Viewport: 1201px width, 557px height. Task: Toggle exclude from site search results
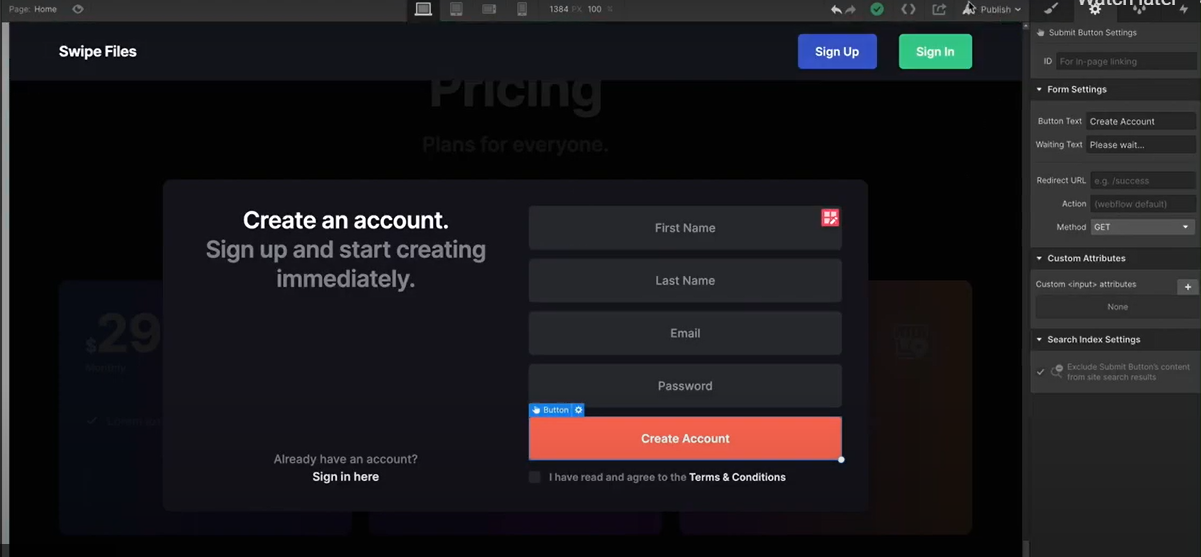click(x=1040, y=372)
